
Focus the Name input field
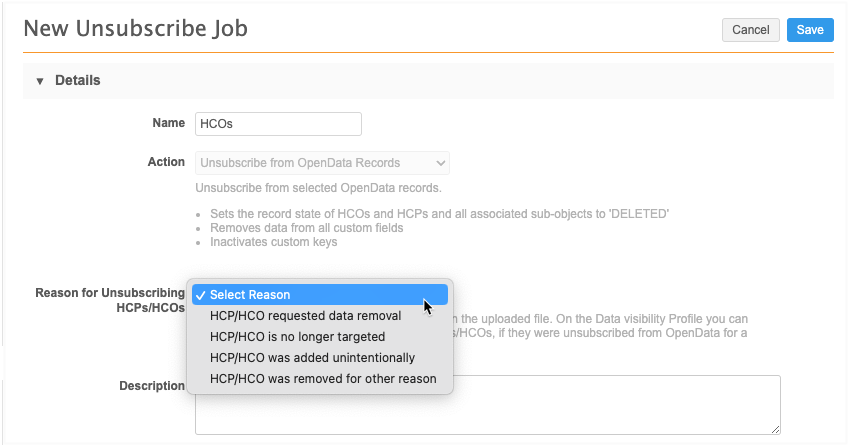(278, 123)
